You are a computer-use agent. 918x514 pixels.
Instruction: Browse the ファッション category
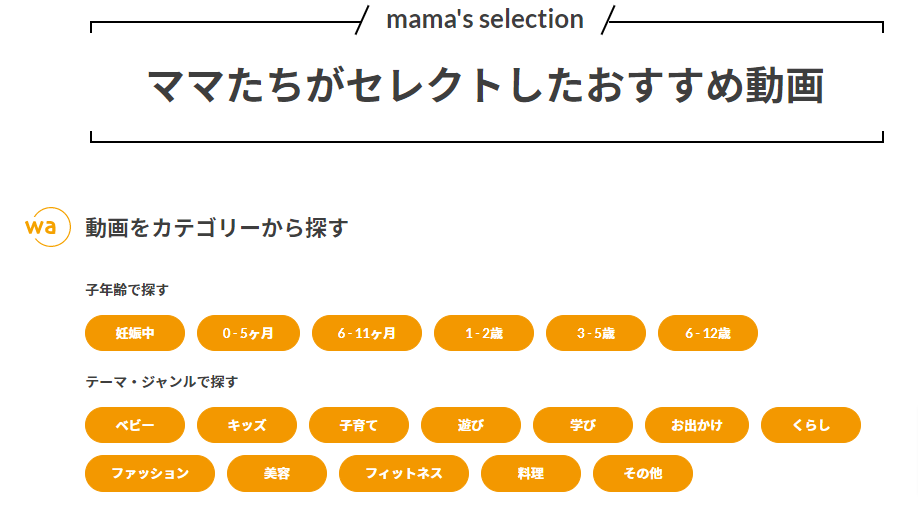[x=150, y=473]
